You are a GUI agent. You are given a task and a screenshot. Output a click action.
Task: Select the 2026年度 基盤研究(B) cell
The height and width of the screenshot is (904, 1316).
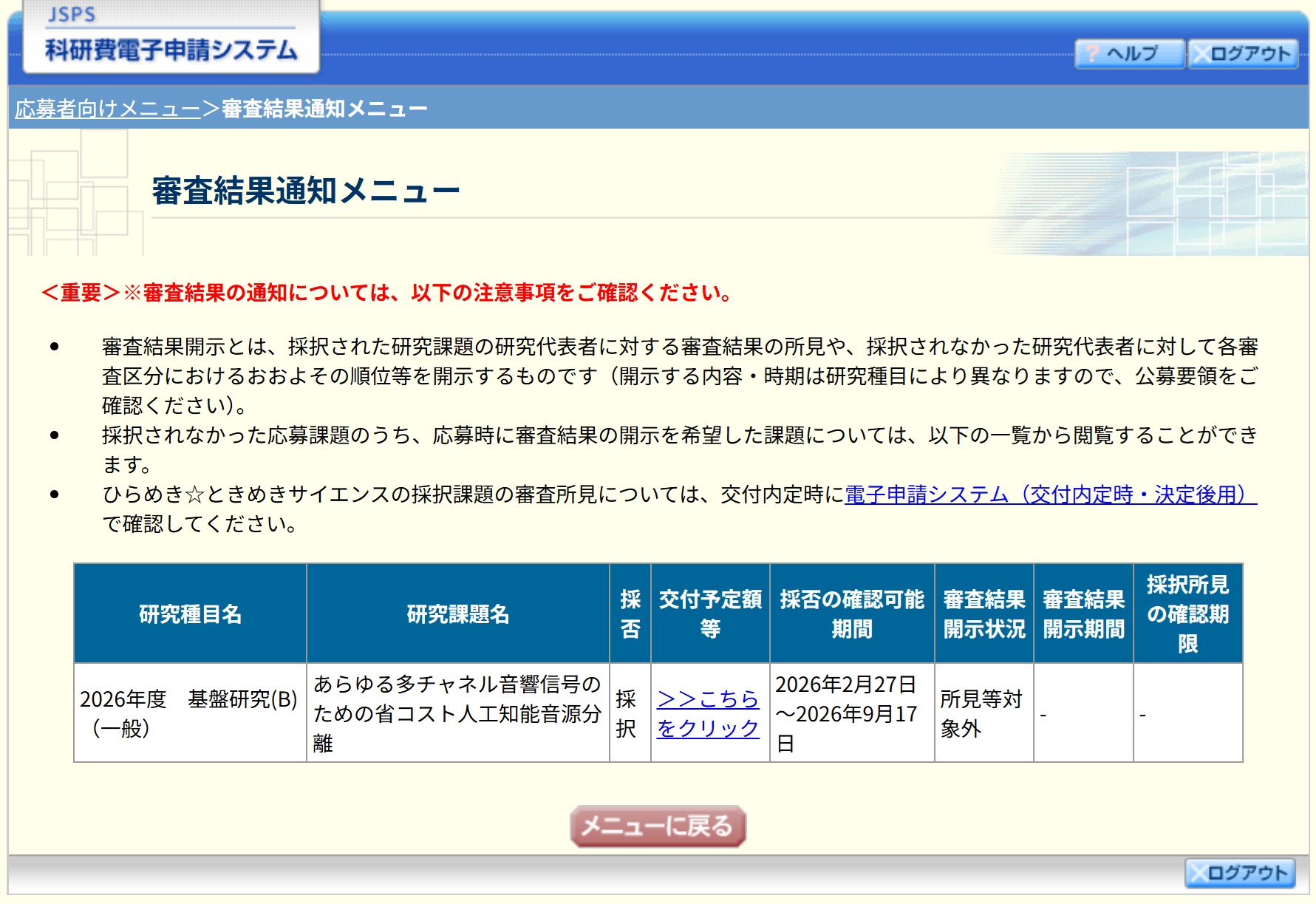click(x=189, y=713)
